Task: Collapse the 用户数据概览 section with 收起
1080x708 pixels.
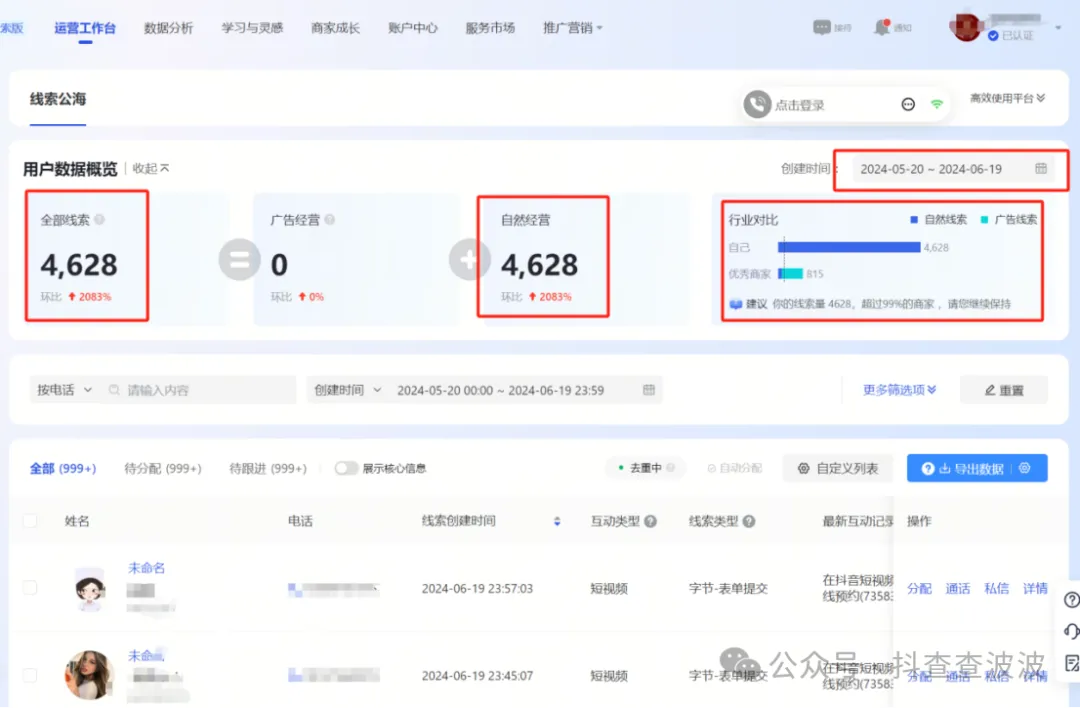Action: tap(151, 169)
